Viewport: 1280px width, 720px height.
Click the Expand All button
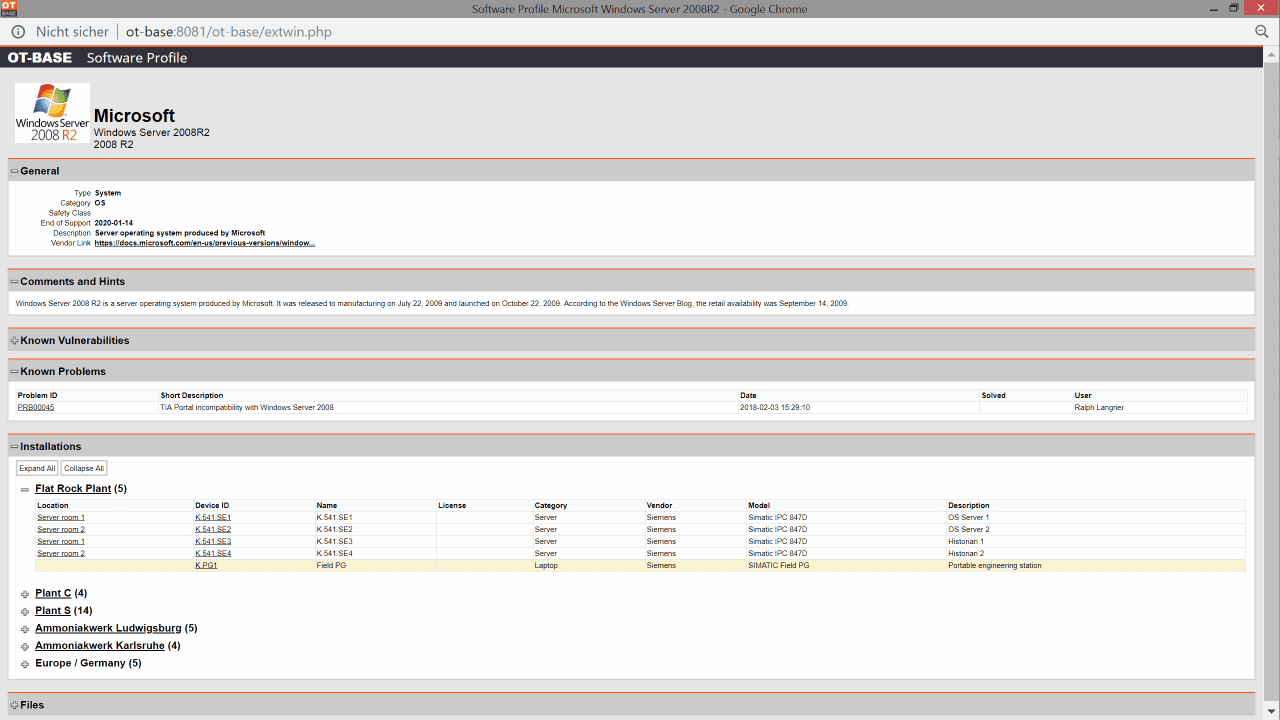click(x=37, y=468)
